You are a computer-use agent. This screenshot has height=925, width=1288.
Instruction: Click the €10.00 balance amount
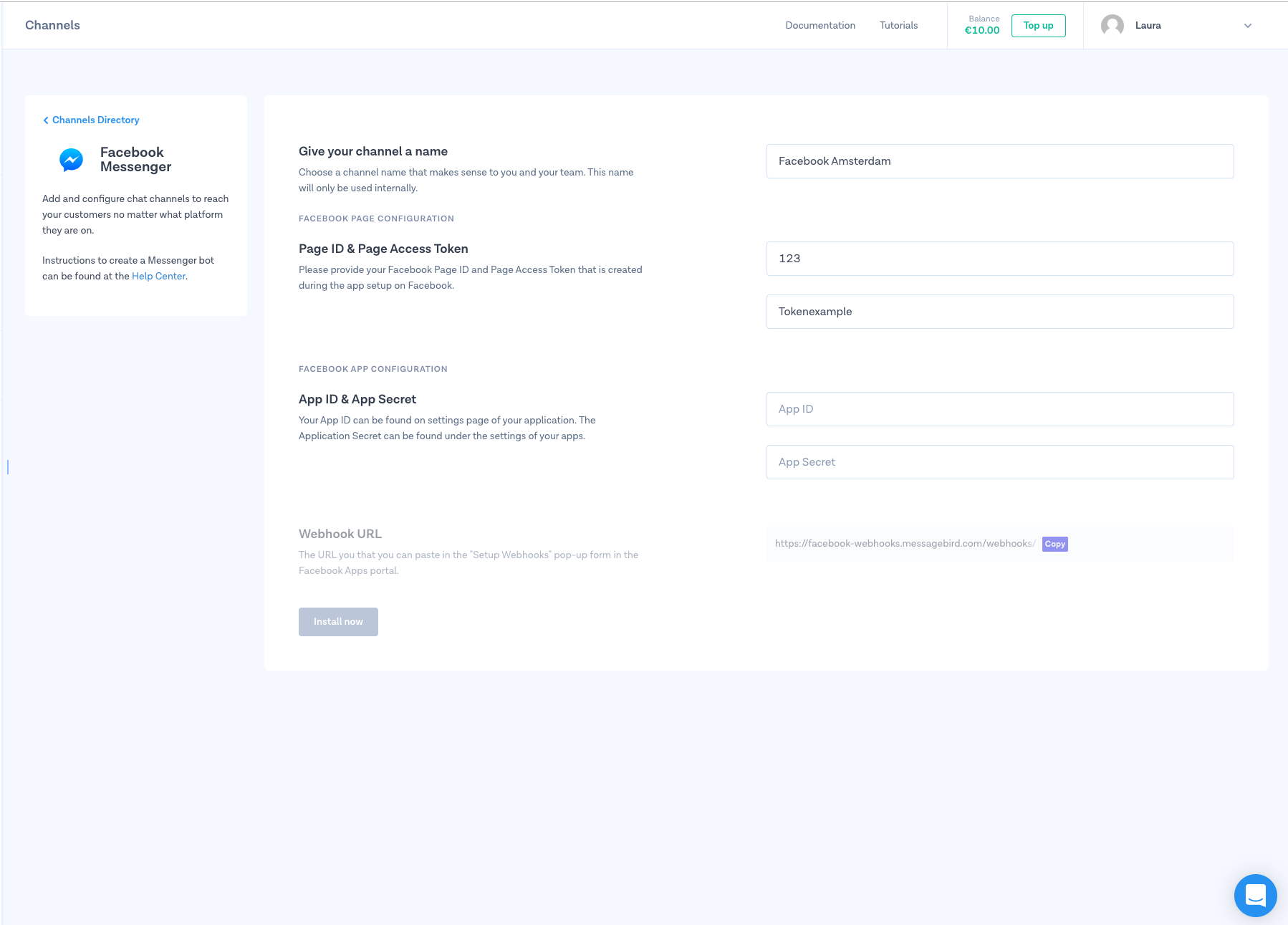pyautogui.click(x=982, y=30)
